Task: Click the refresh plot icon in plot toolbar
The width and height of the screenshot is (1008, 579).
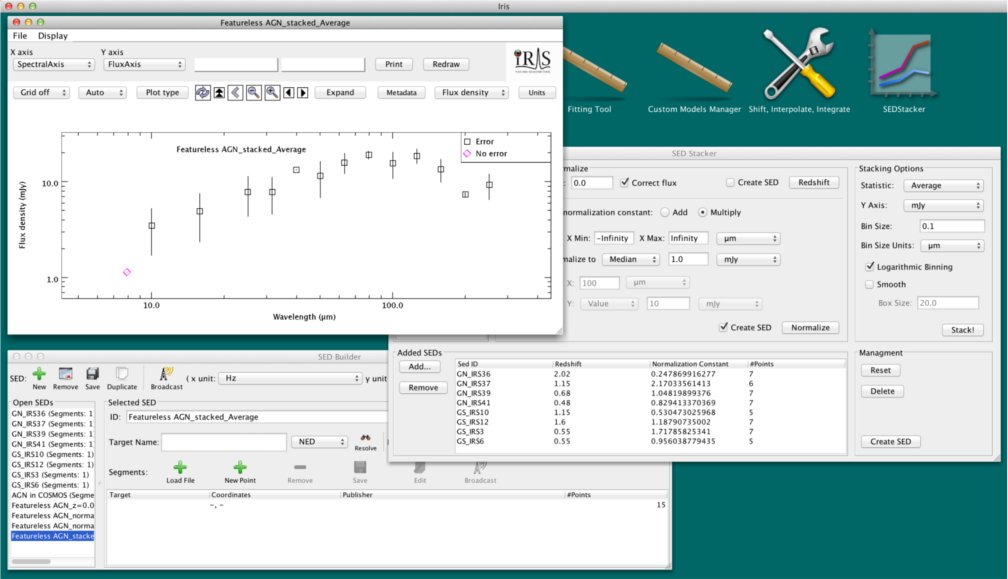Action: tap(202, 93)
